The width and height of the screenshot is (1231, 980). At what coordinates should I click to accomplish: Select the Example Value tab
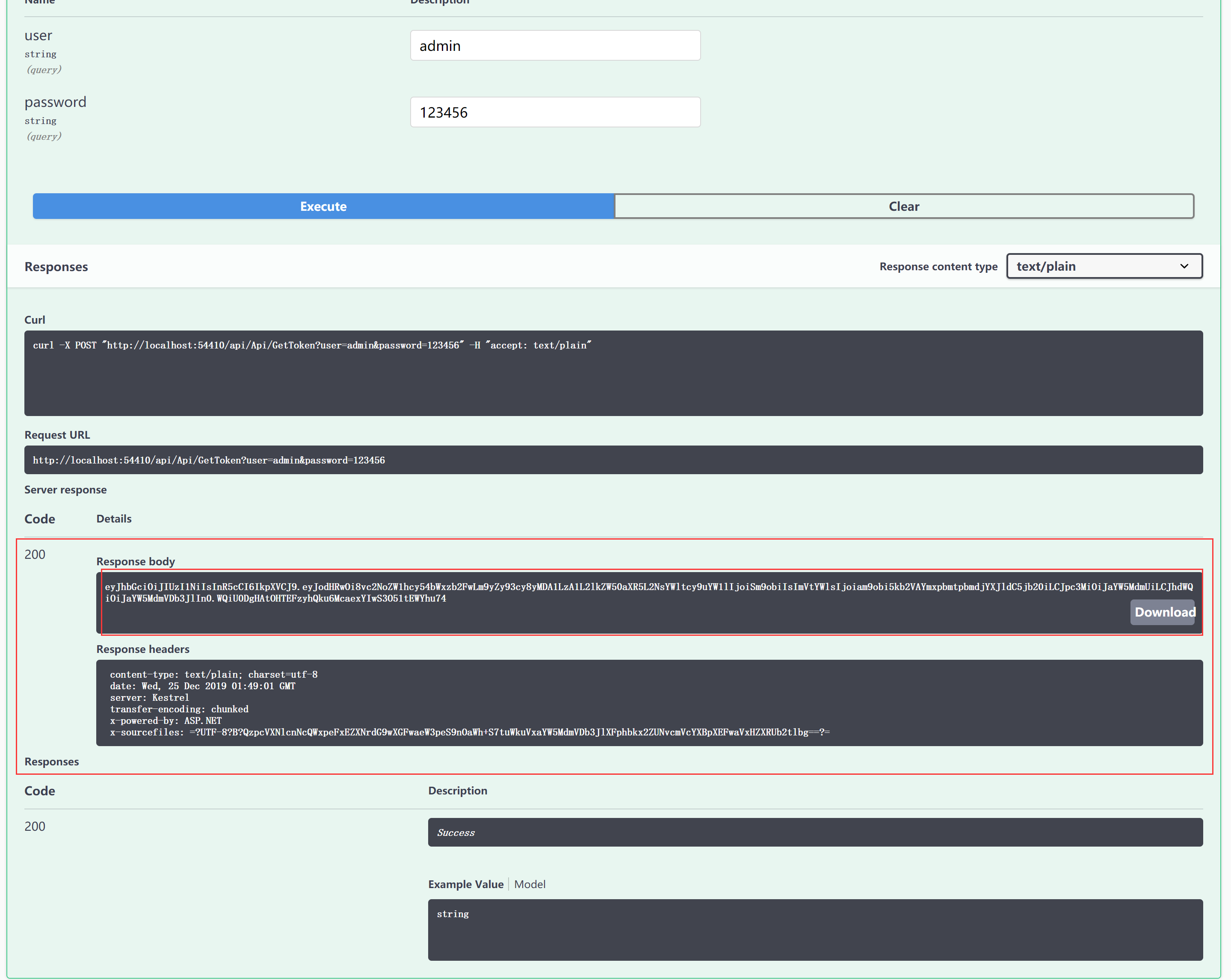coord(465,884)
